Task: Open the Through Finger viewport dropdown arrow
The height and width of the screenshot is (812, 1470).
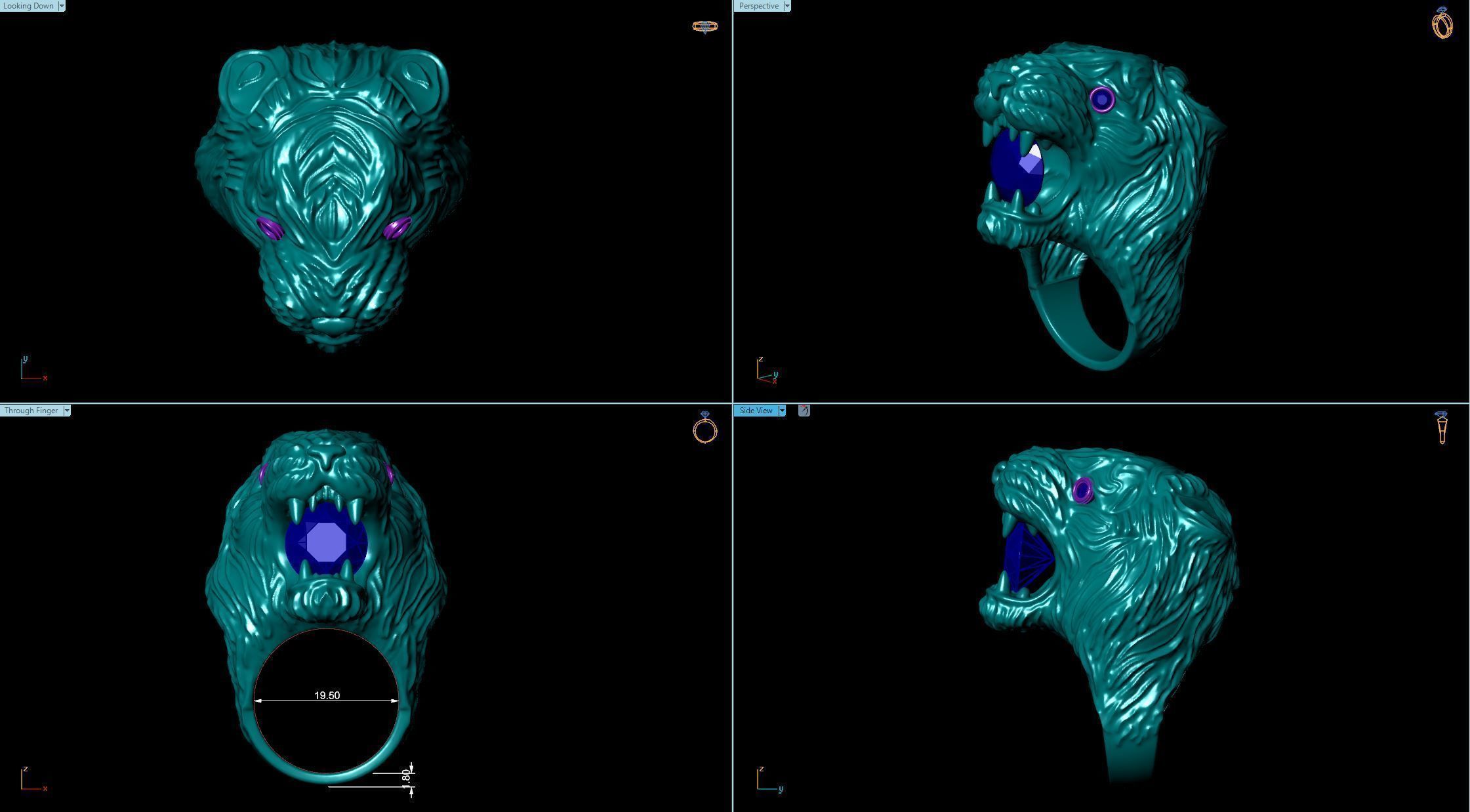Action: click(66, 411)
